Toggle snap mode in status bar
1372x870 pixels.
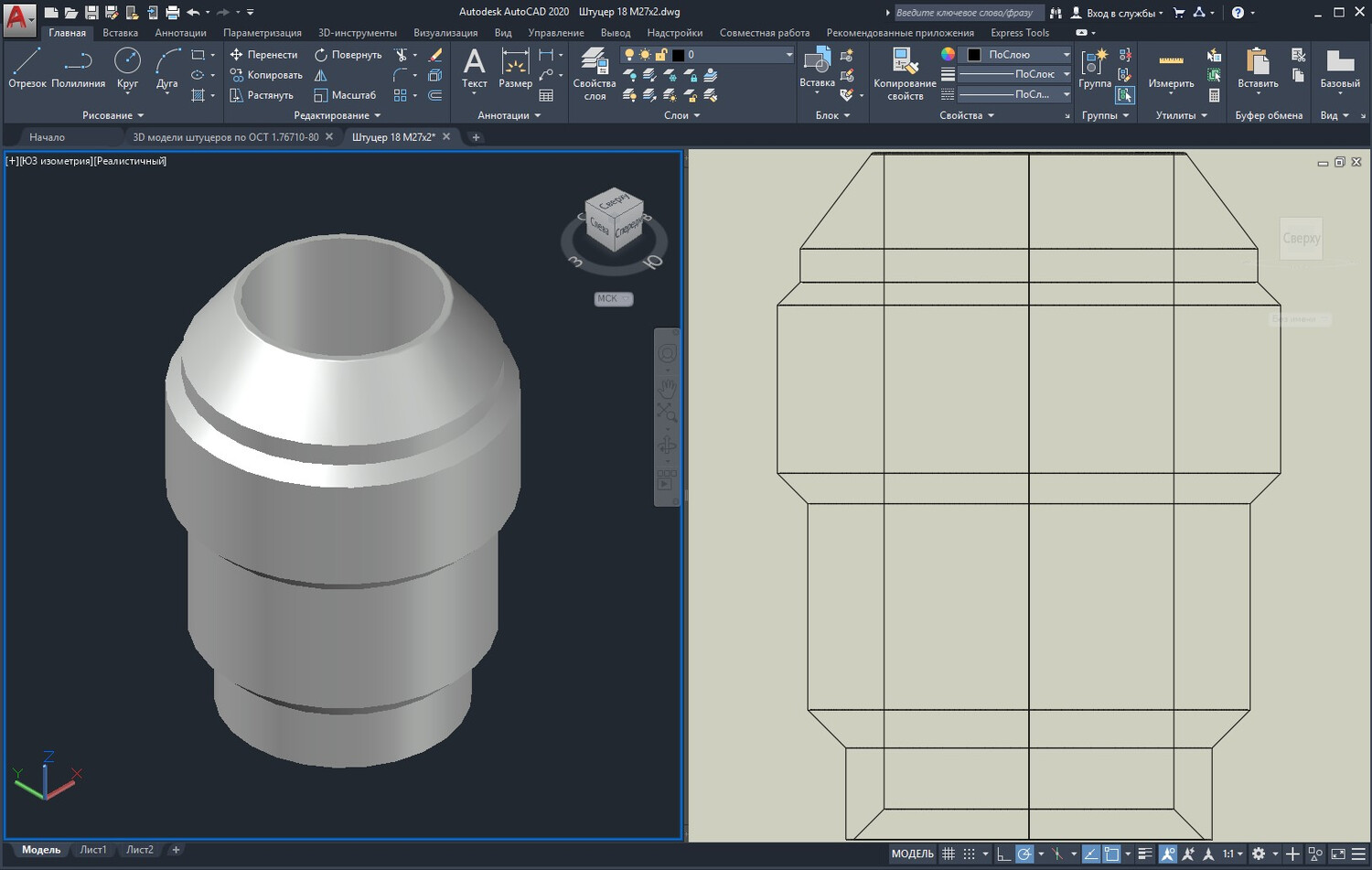(969, 854)
